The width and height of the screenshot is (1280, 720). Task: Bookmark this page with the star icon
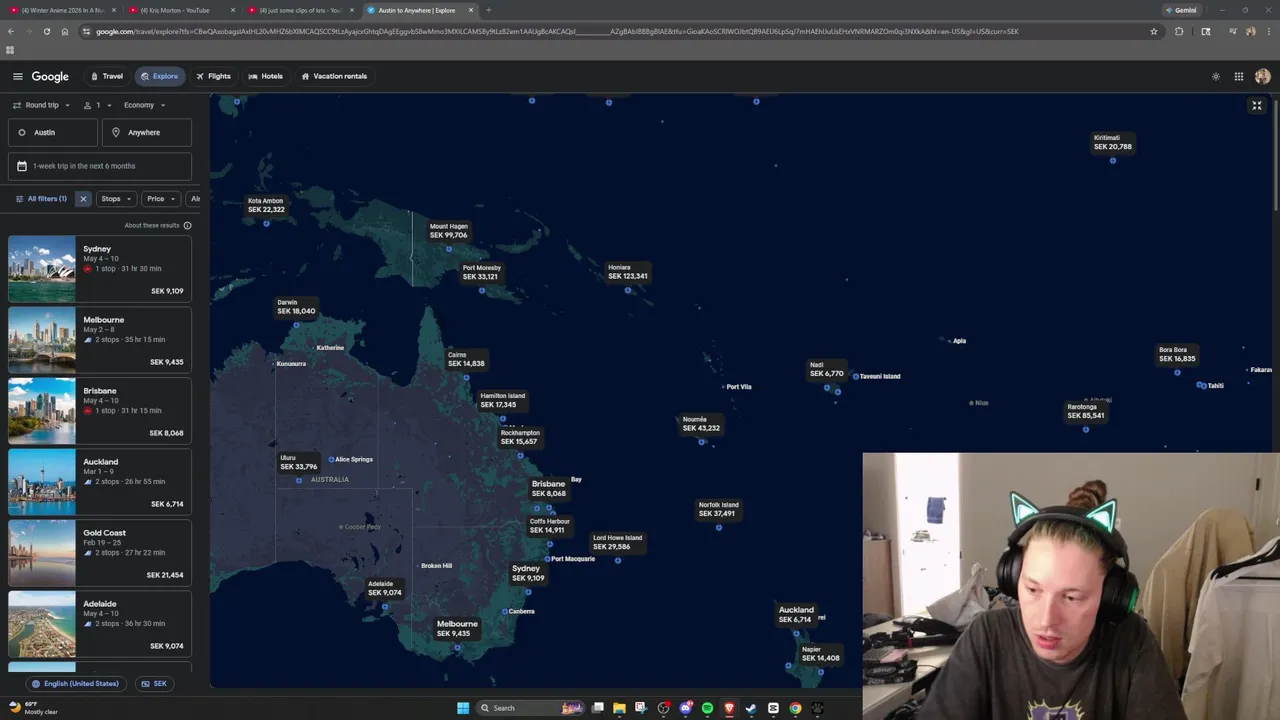point(1154,31)
